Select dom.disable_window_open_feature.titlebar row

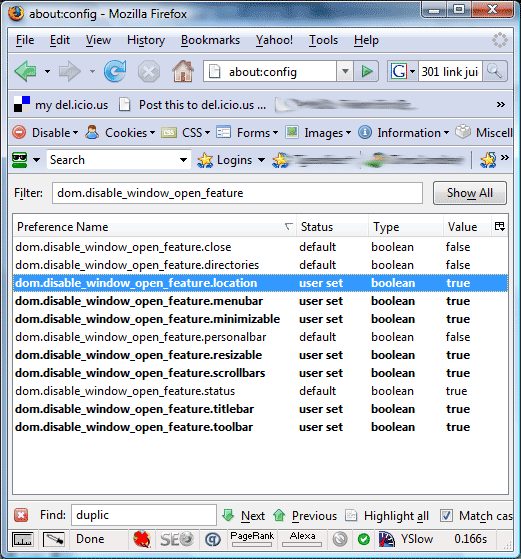tap(260, 409)
